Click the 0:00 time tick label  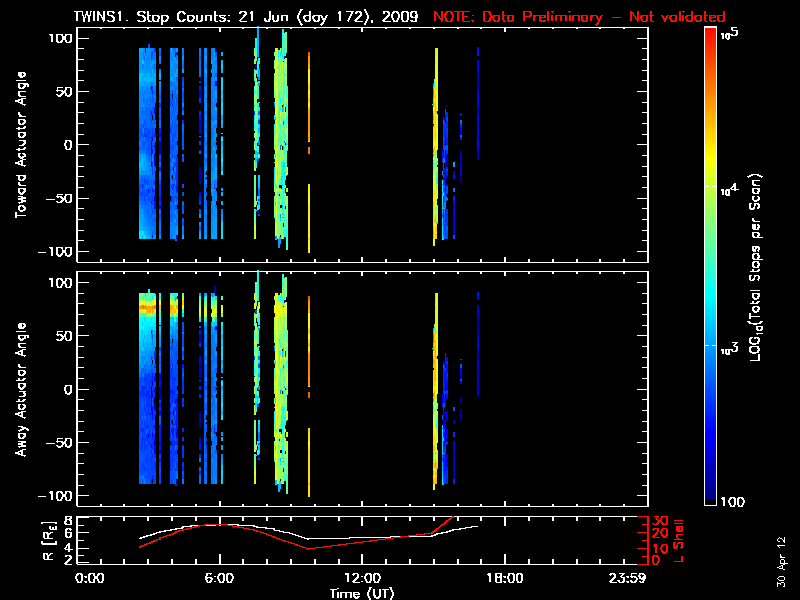(x=90, y=579)
